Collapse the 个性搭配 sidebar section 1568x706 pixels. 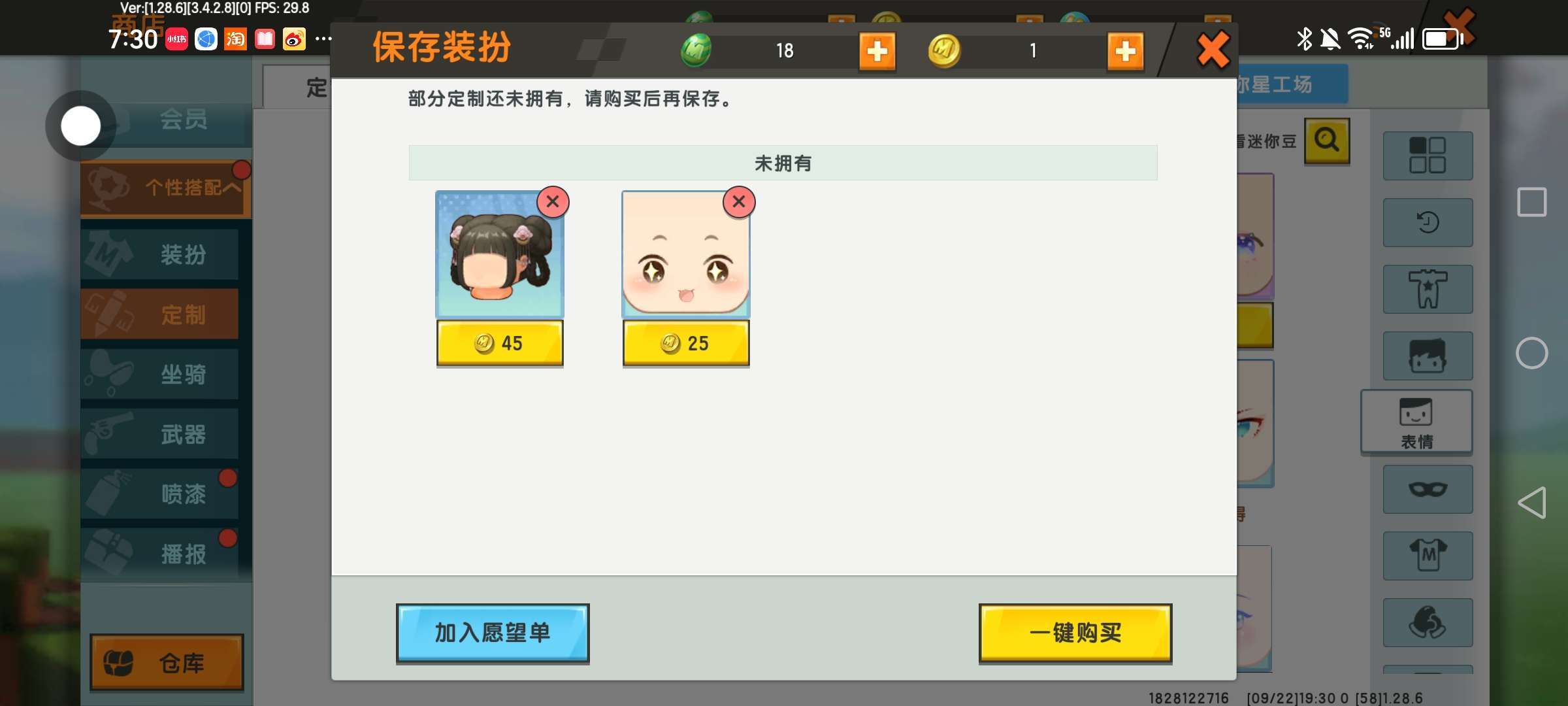pos(166,188)
